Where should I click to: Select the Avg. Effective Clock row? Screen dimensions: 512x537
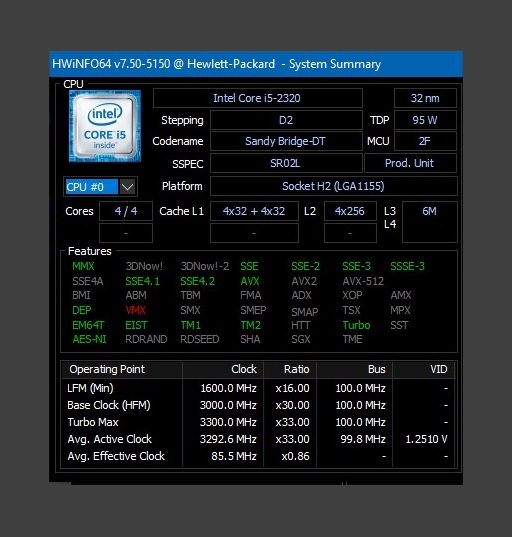(x=258, y=456)
